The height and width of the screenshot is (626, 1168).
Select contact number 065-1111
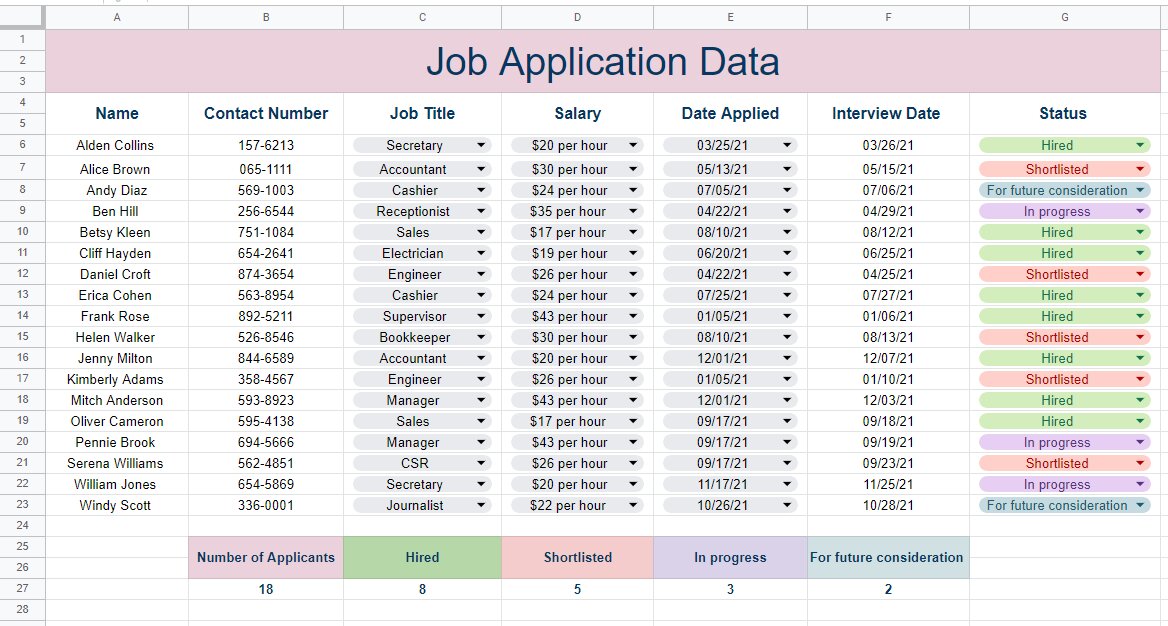tap(266, 169)
